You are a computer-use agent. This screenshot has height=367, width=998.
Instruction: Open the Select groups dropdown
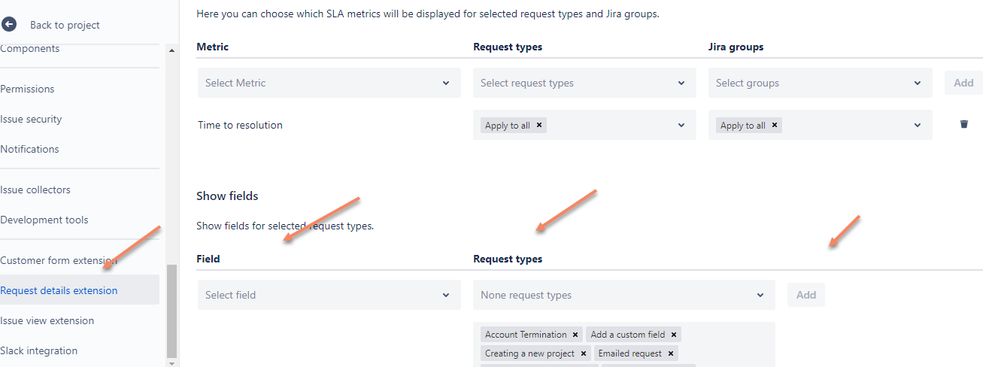click(820, 83)
